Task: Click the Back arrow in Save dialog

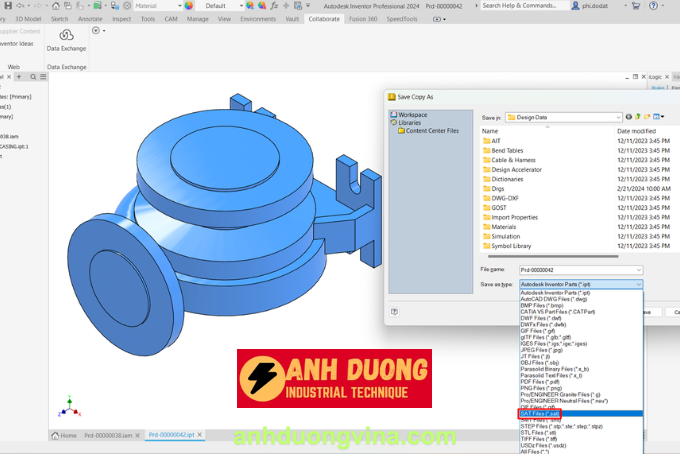Action: point(630,117)
